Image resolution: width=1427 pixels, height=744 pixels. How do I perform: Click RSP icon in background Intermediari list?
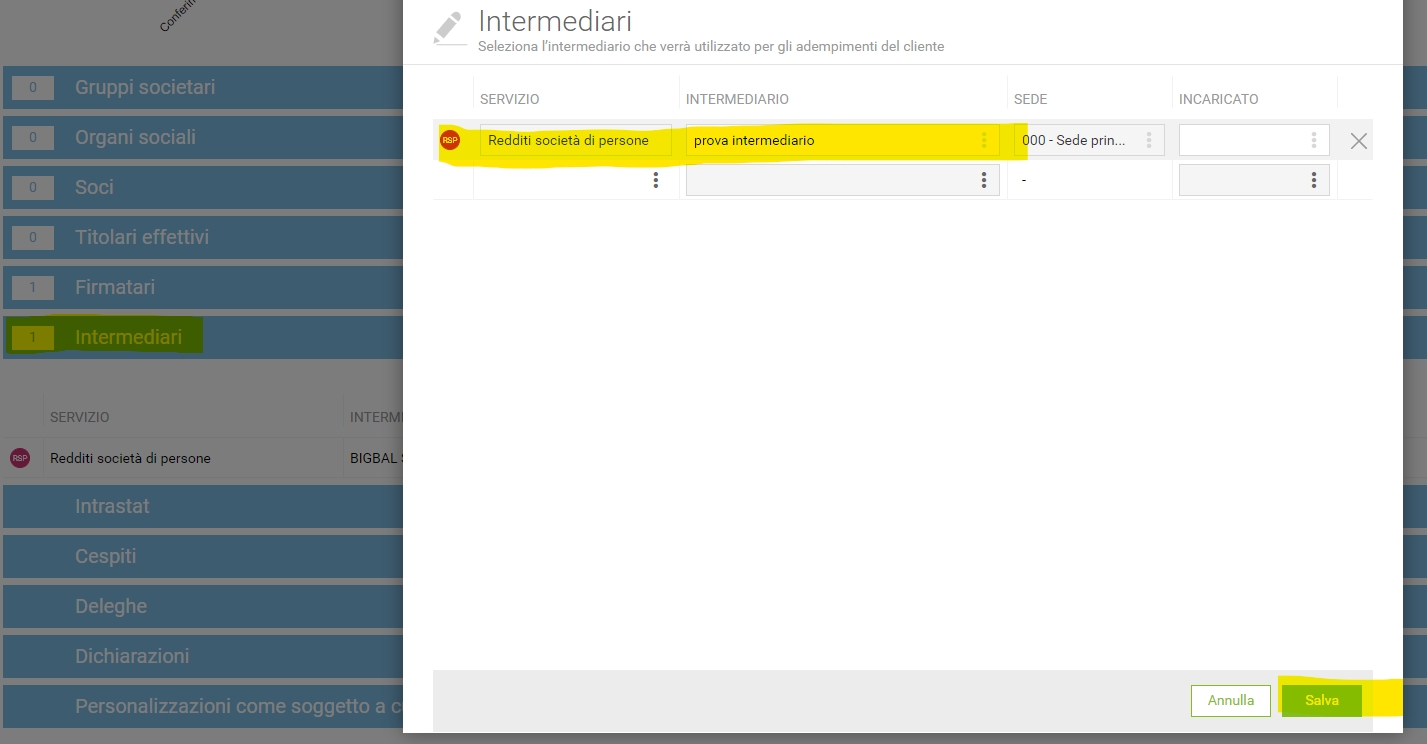tap(20, 458)
